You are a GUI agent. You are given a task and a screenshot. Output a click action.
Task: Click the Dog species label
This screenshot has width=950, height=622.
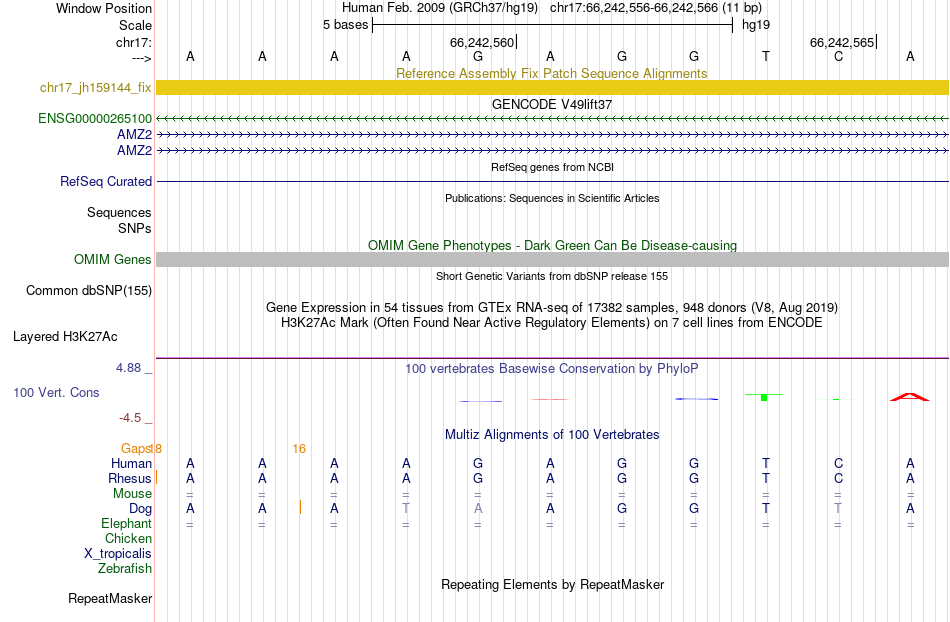pos(141,509)
